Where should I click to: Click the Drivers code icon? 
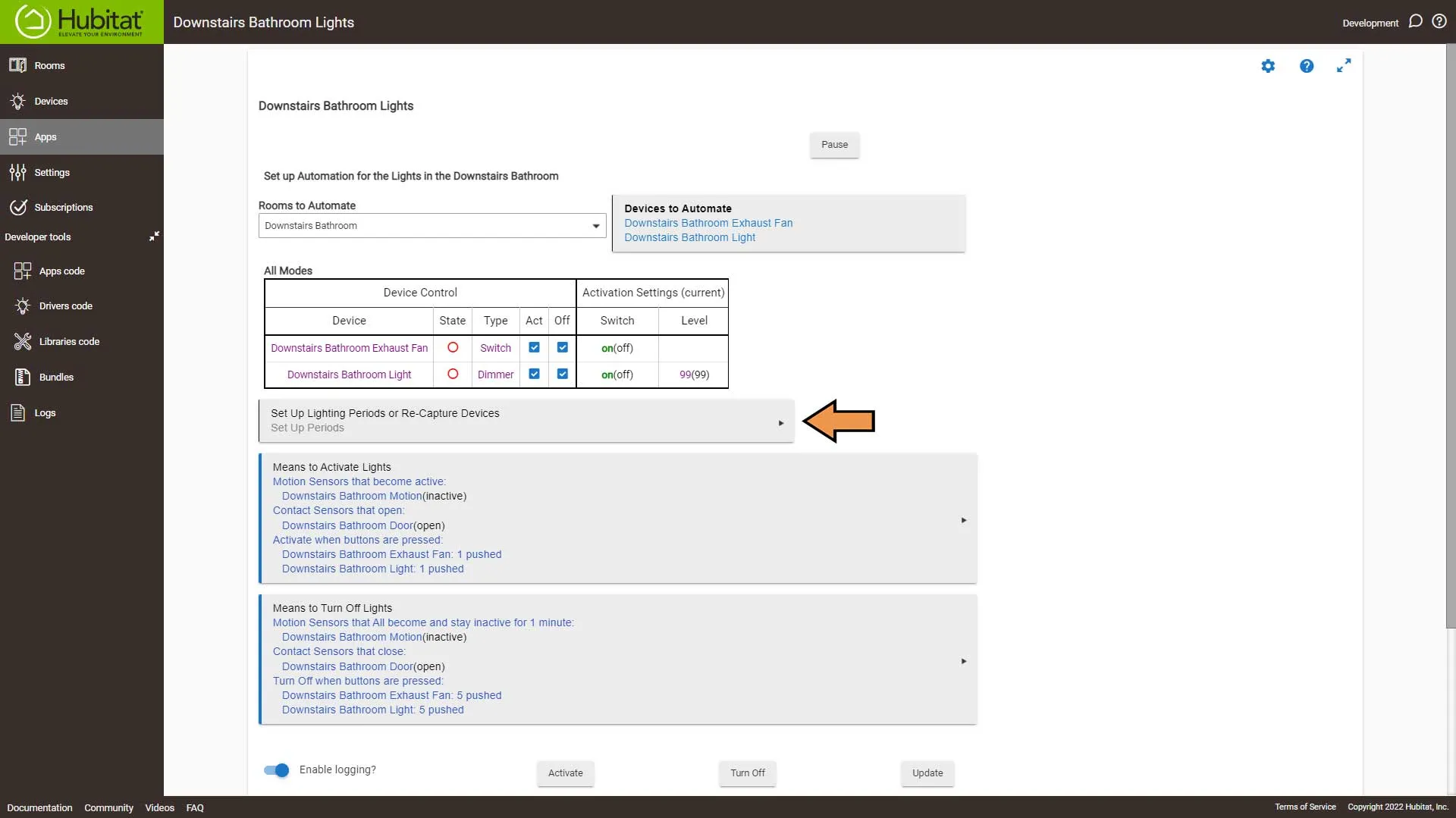pos(23,306)
